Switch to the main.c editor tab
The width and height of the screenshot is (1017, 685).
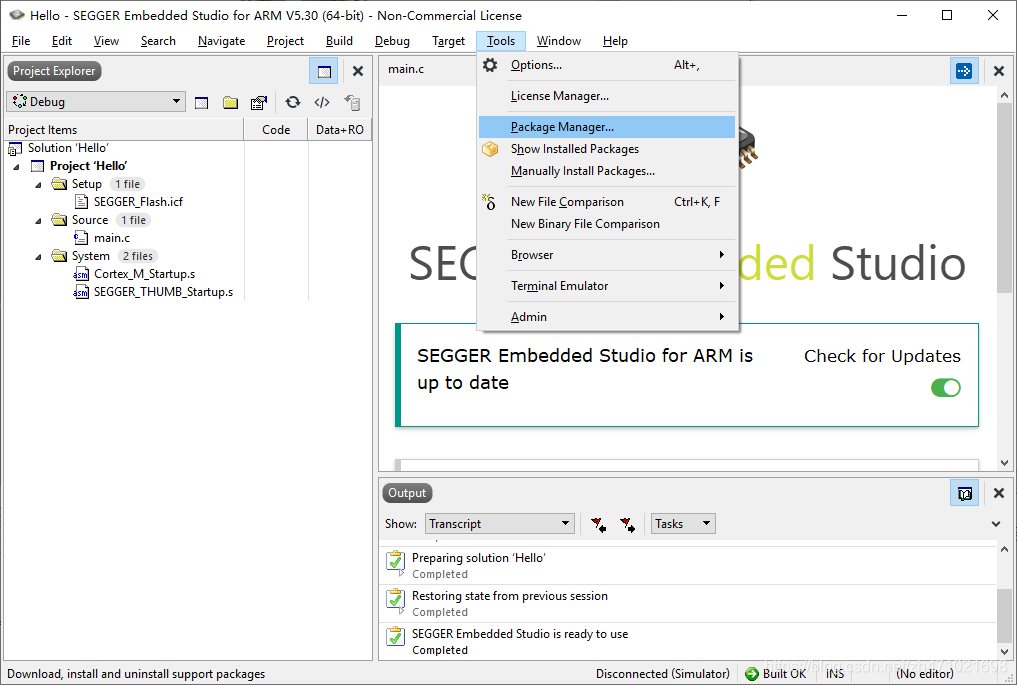pos(406,69)
